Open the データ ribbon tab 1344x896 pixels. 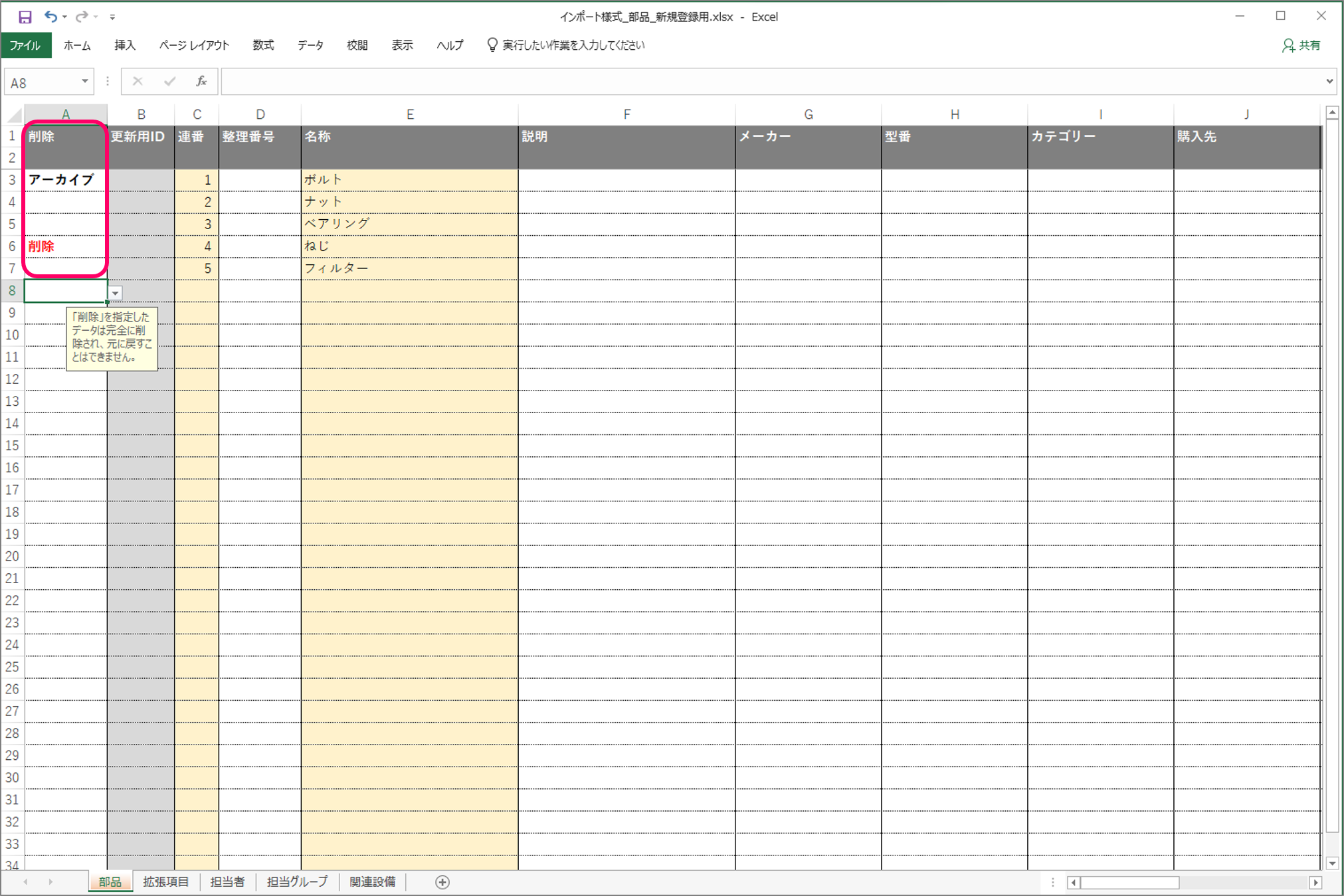pos(310,45)
